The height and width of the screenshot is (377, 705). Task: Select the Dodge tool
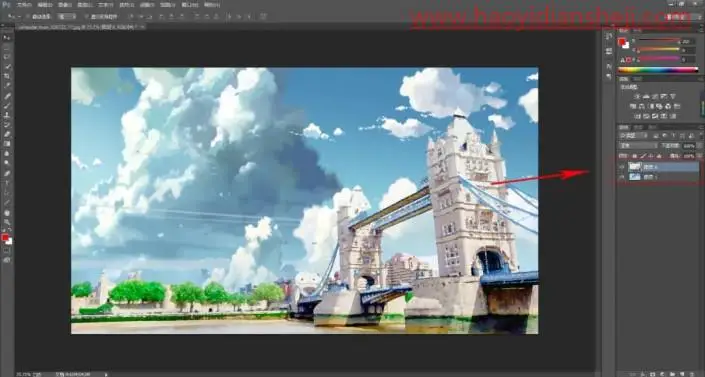click(7, 163)
